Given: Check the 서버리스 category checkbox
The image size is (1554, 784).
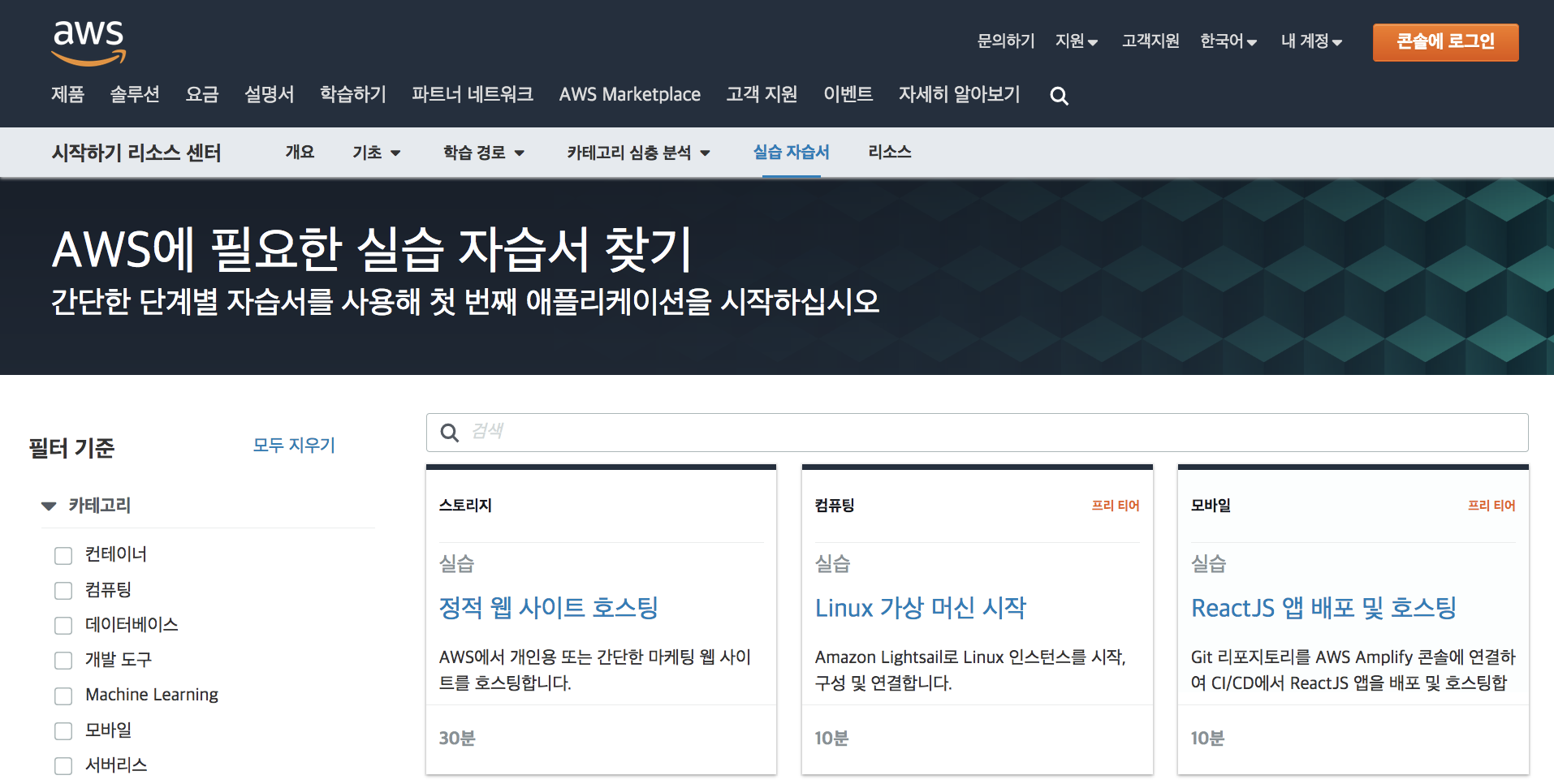Looking at the screenshot, I should tap(63, 765).
